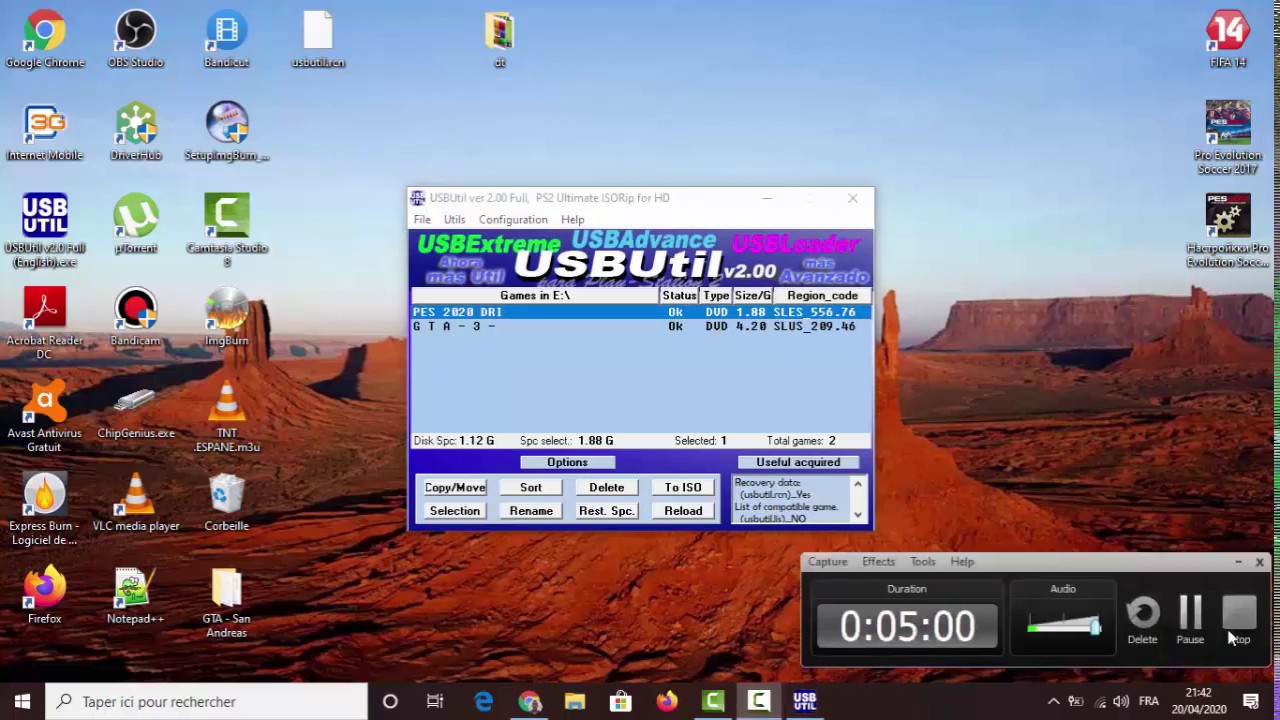Launch FIFA 14 desktop shortcut
This screenshot has width=1280, height=720.
click(1228, 40)
